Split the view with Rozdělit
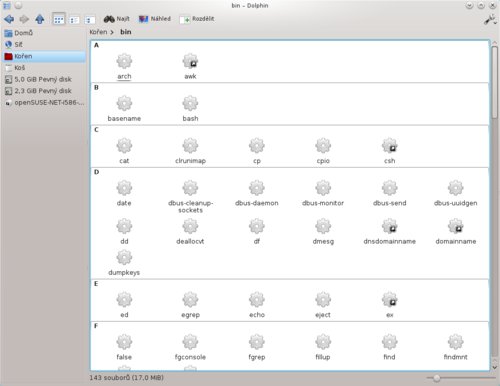 (x=197, y=19)
